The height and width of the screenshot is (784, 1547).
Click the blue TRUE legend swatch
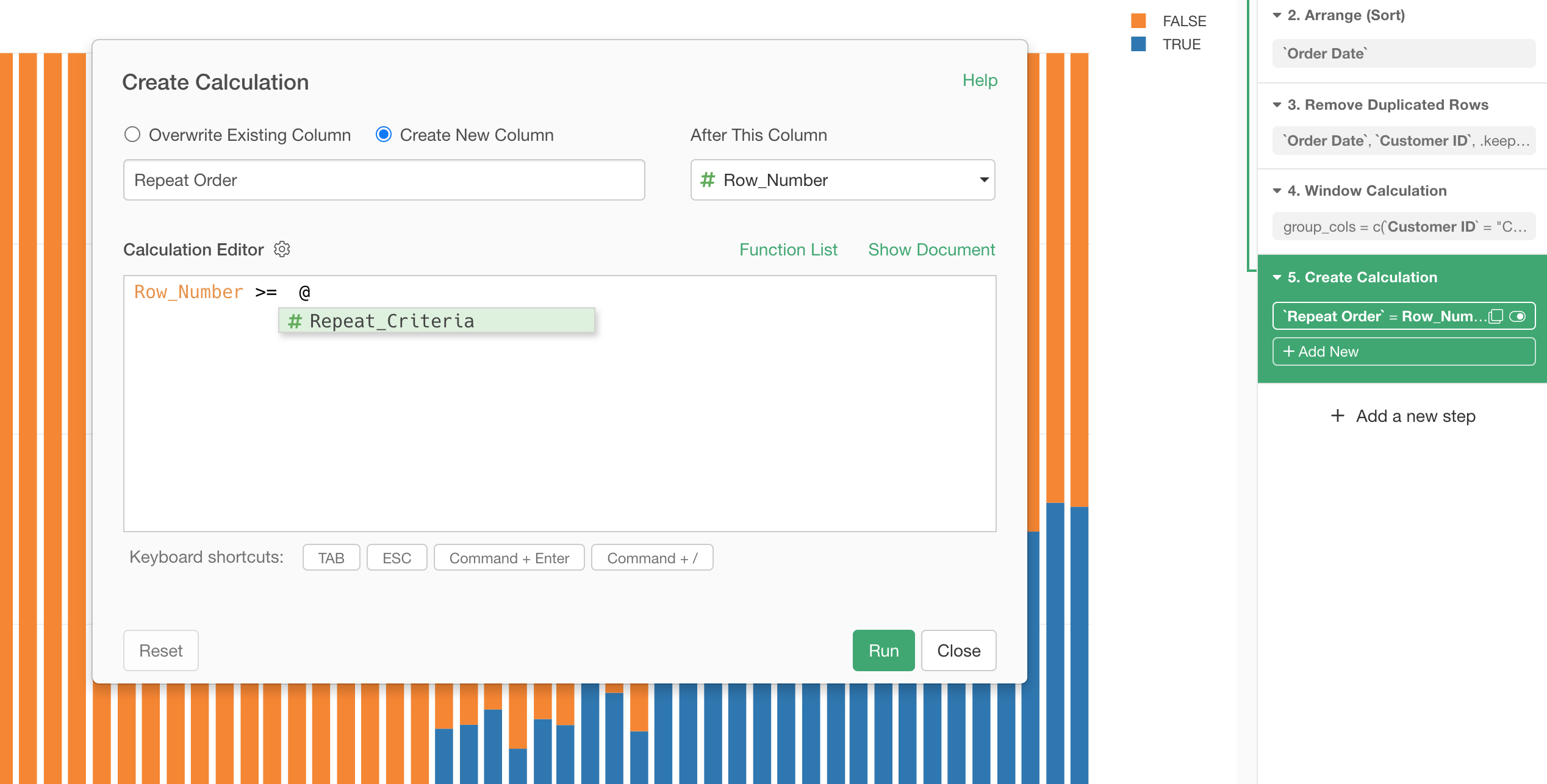1138,44
